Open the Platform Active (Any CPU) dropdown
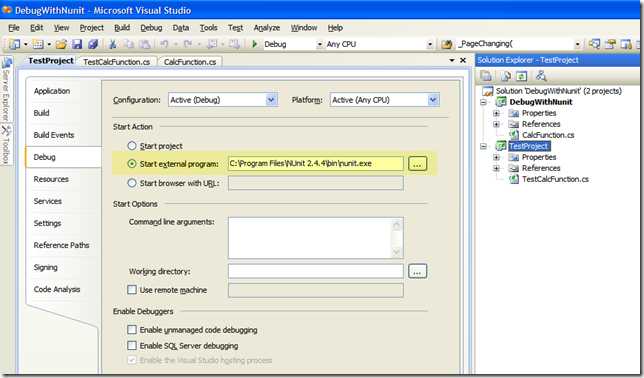 (433, 100)
